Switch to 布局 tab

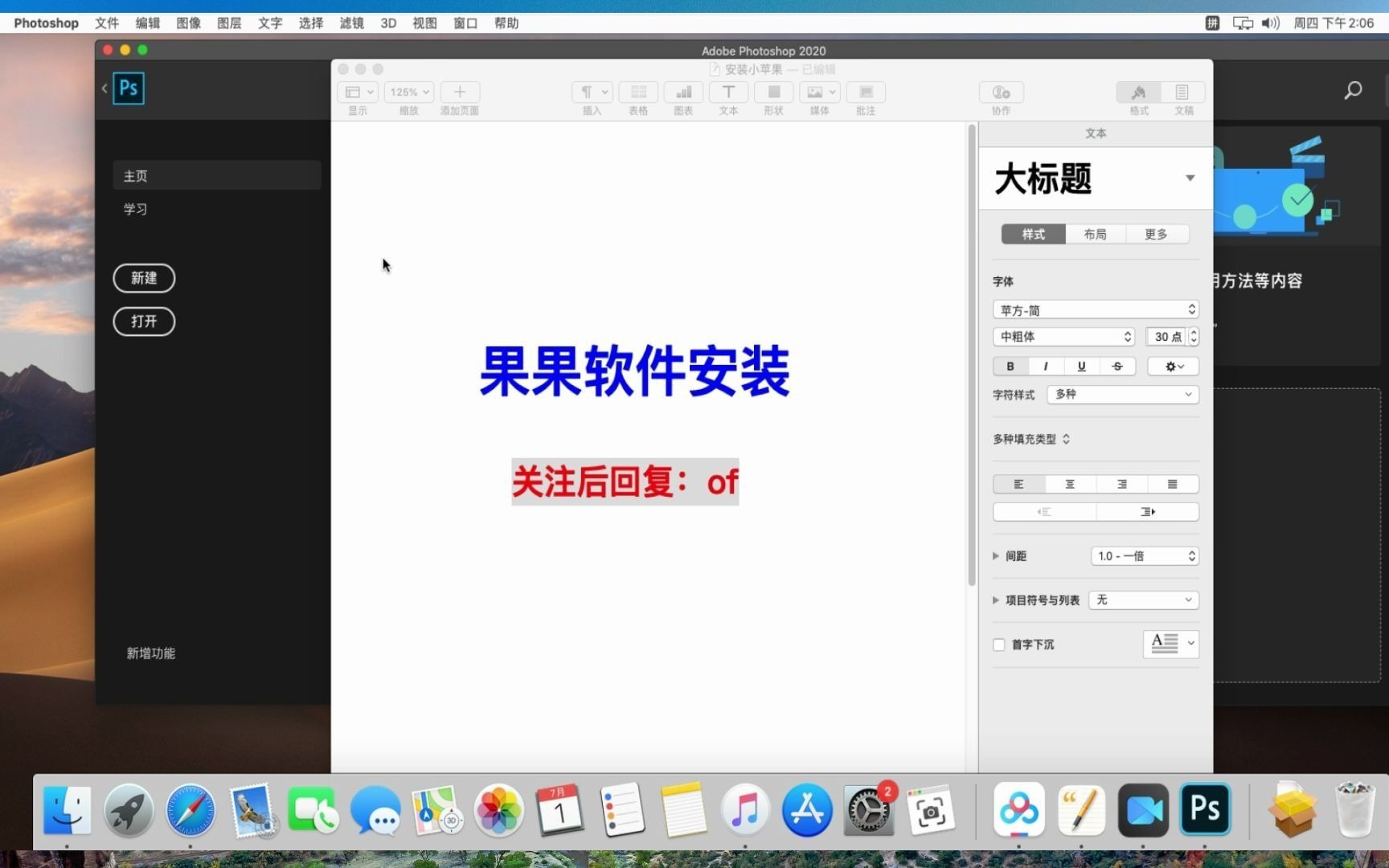(x=1095, y=234)
